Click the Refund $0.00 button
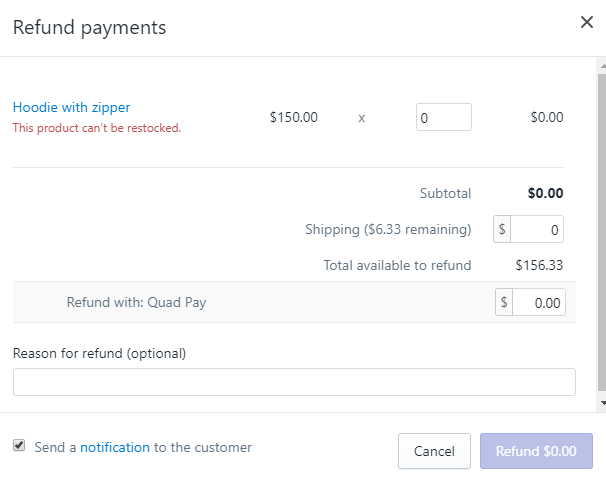 point(536,451)
